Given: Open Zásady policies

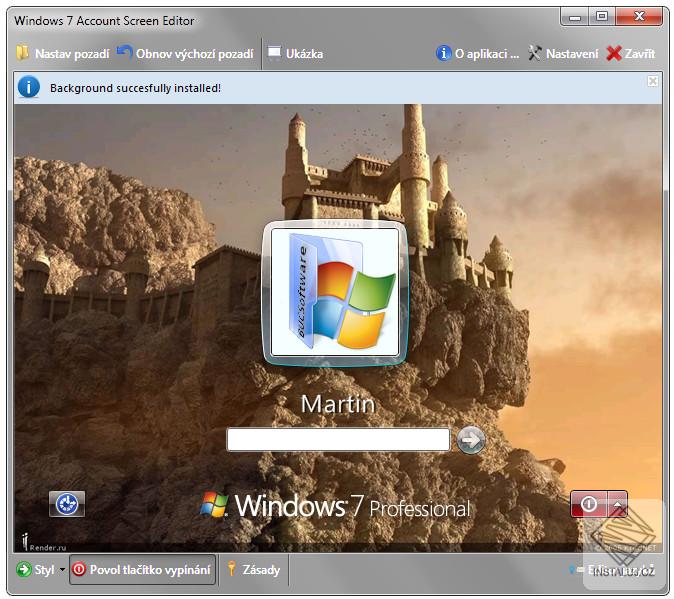Looking at the screenshot, I should coord(261,570).
